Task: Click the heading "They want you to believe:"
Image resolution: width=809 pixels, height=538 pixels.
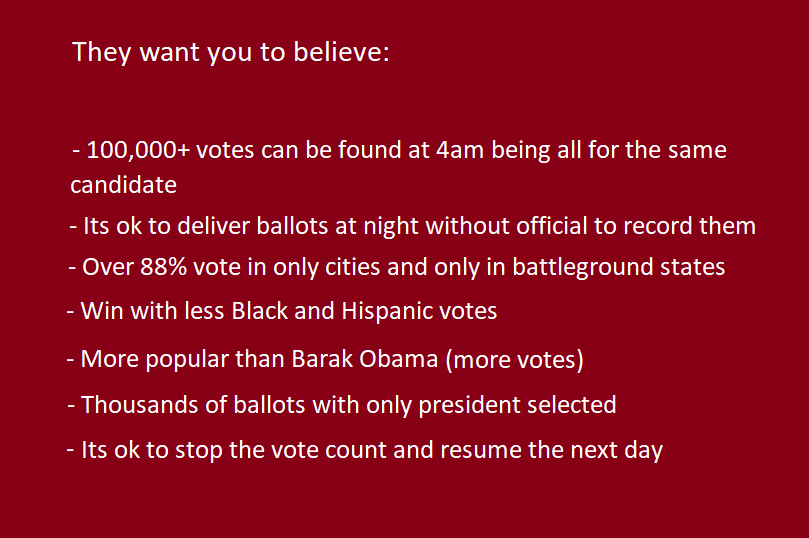Action: 230,53
